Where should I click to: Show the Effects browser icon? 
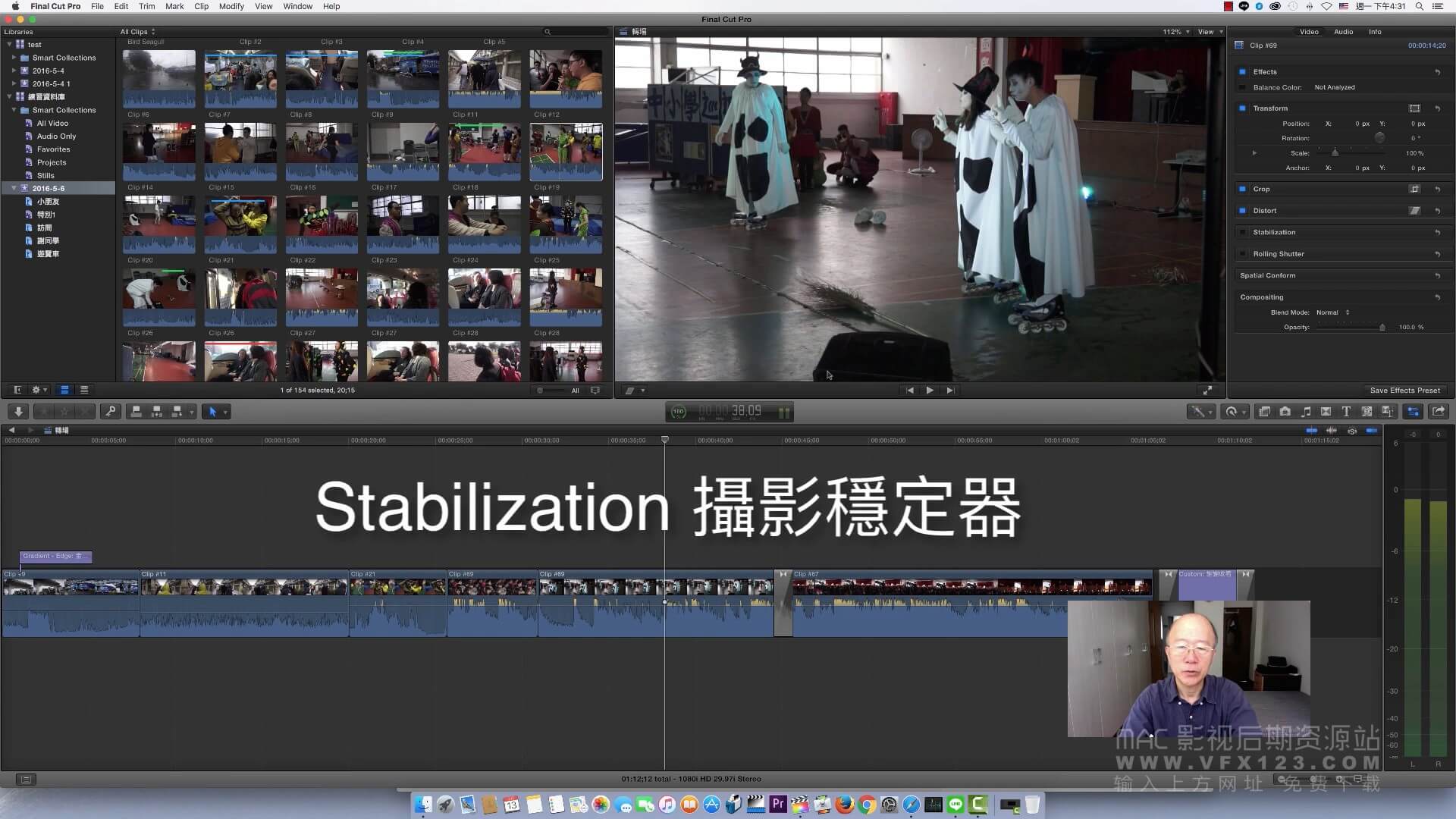1264,412
